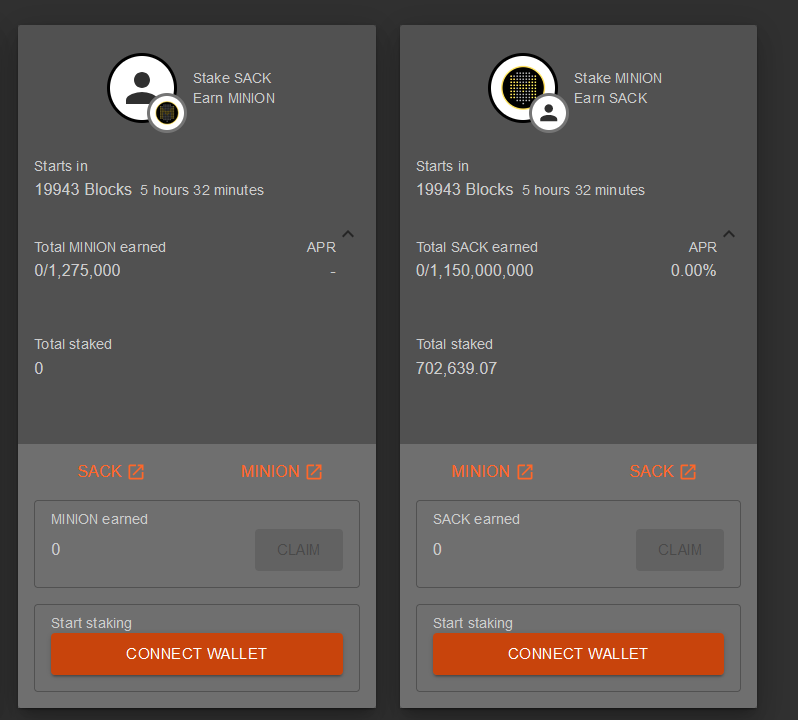The height and width of the screenshot is (720, 798).
Task: Open SACK token link in Stake SACK card
Action: [x=111, y=472]
